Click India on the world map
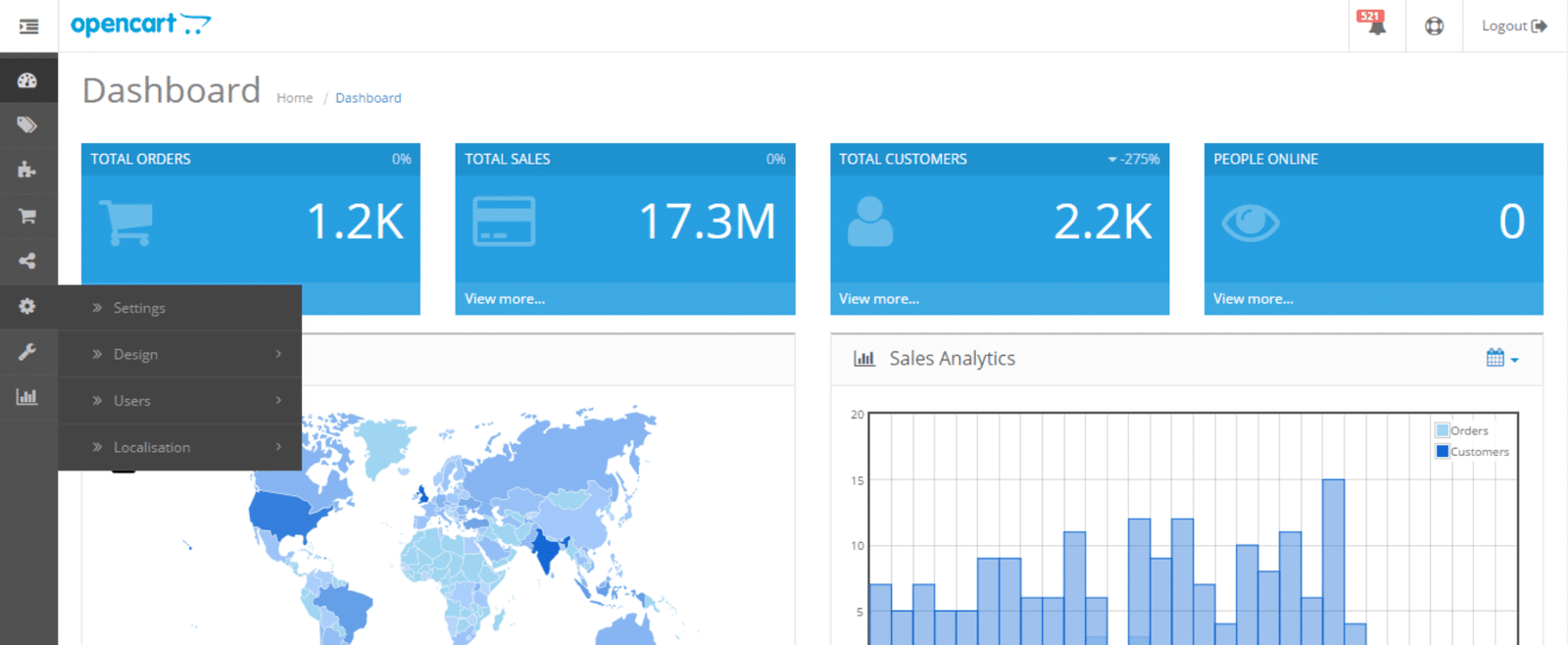This screenshot has height=645, width=1568. pos(547,550)
